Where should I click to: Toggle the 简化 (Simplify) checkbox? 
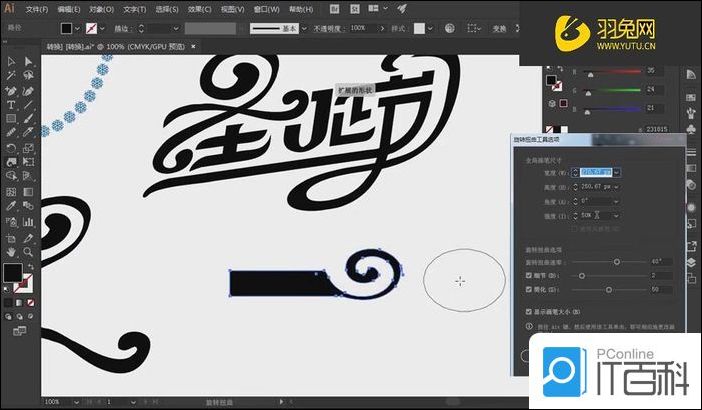coord(529,289)
